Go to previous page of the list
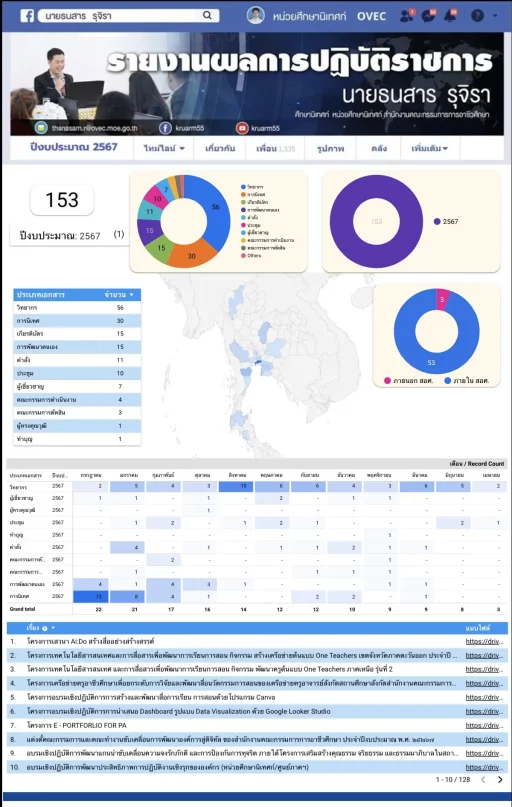This screenshot has width=512, height=807. click(x=483, y=780)
